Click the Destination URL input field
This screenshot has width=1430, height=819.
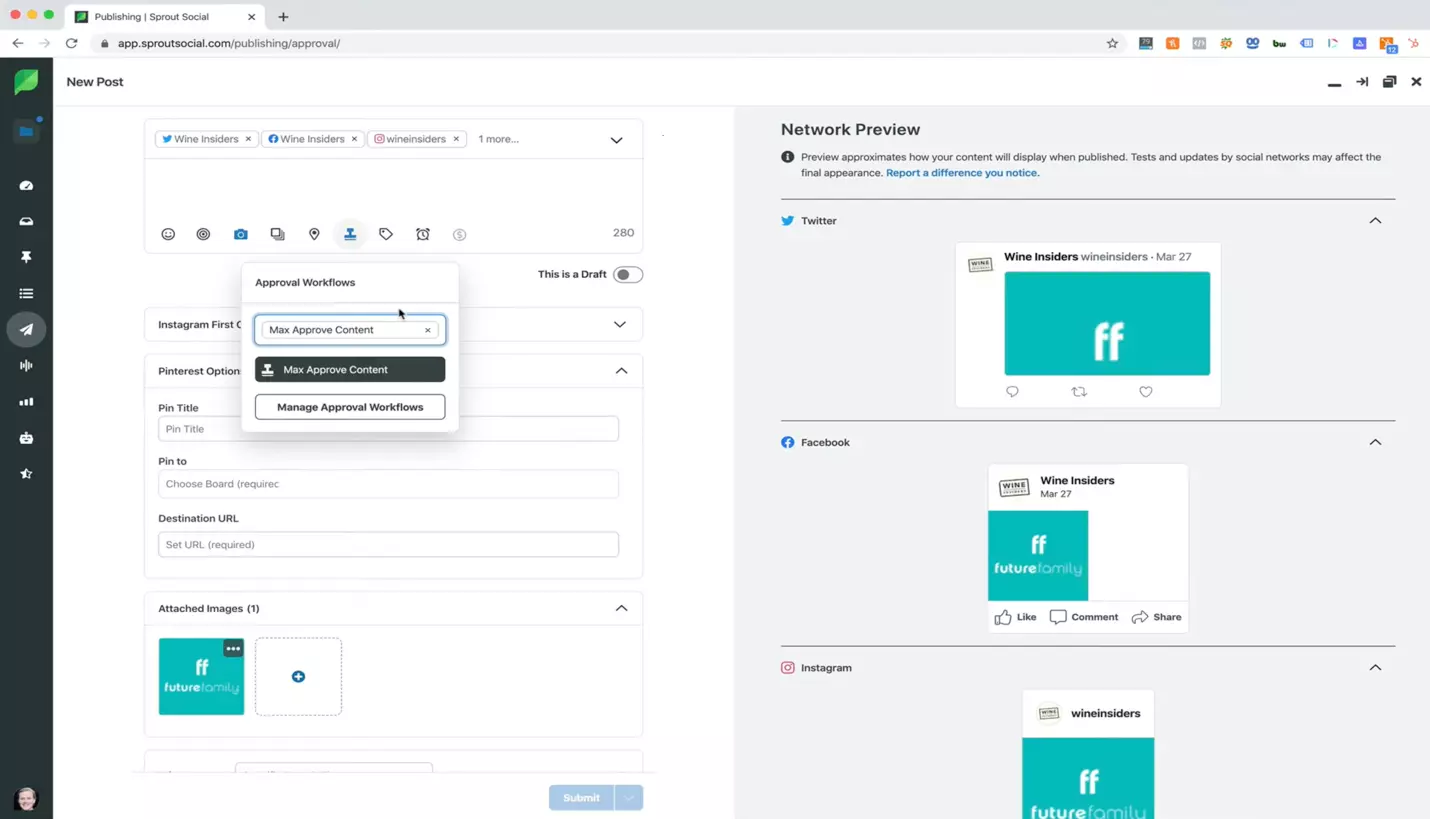(388, 545)
